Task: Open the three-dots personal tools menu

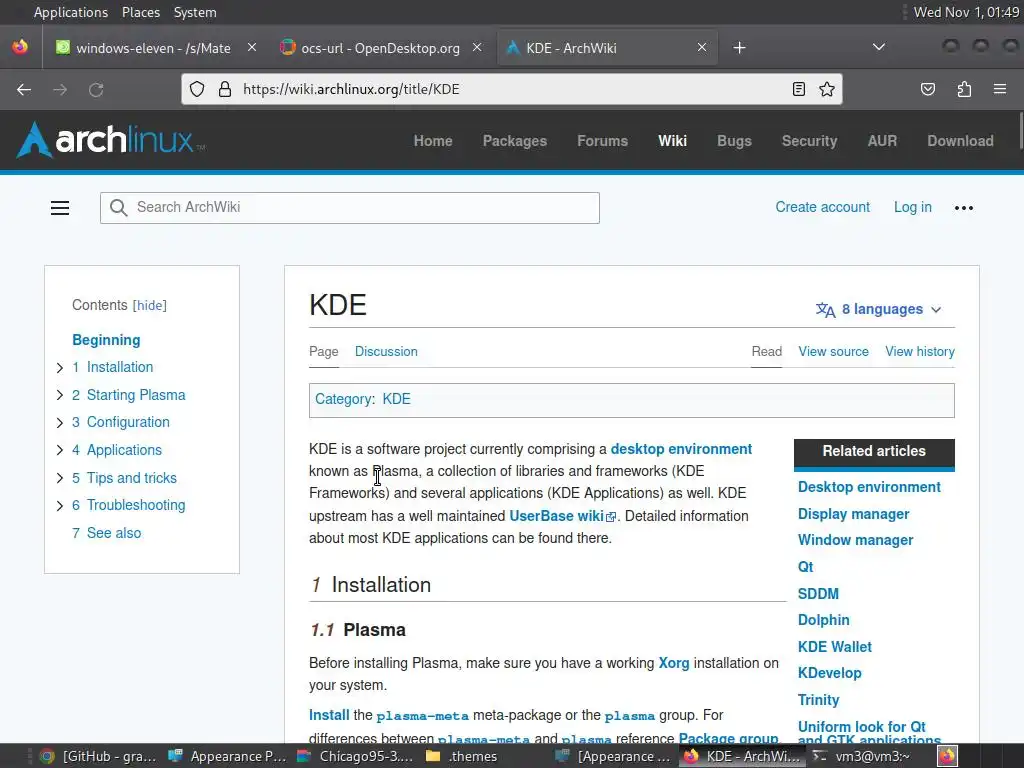Action: (964, 208)
